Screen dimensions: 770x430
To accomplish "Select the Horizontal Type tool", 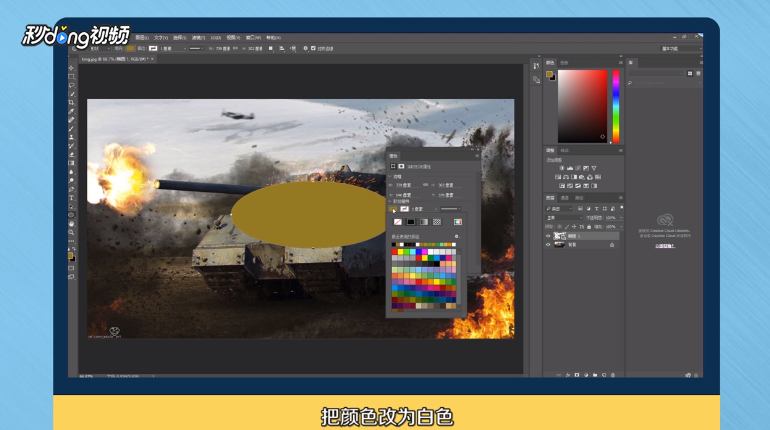I will pyautogui.click(x=72, y=198).
